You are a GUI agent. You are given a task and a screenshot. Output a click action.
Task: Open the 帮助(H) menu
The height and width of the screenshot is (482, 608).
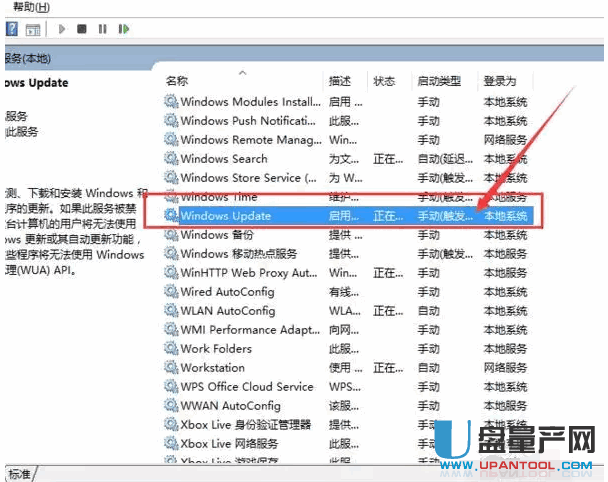[30, 7]
